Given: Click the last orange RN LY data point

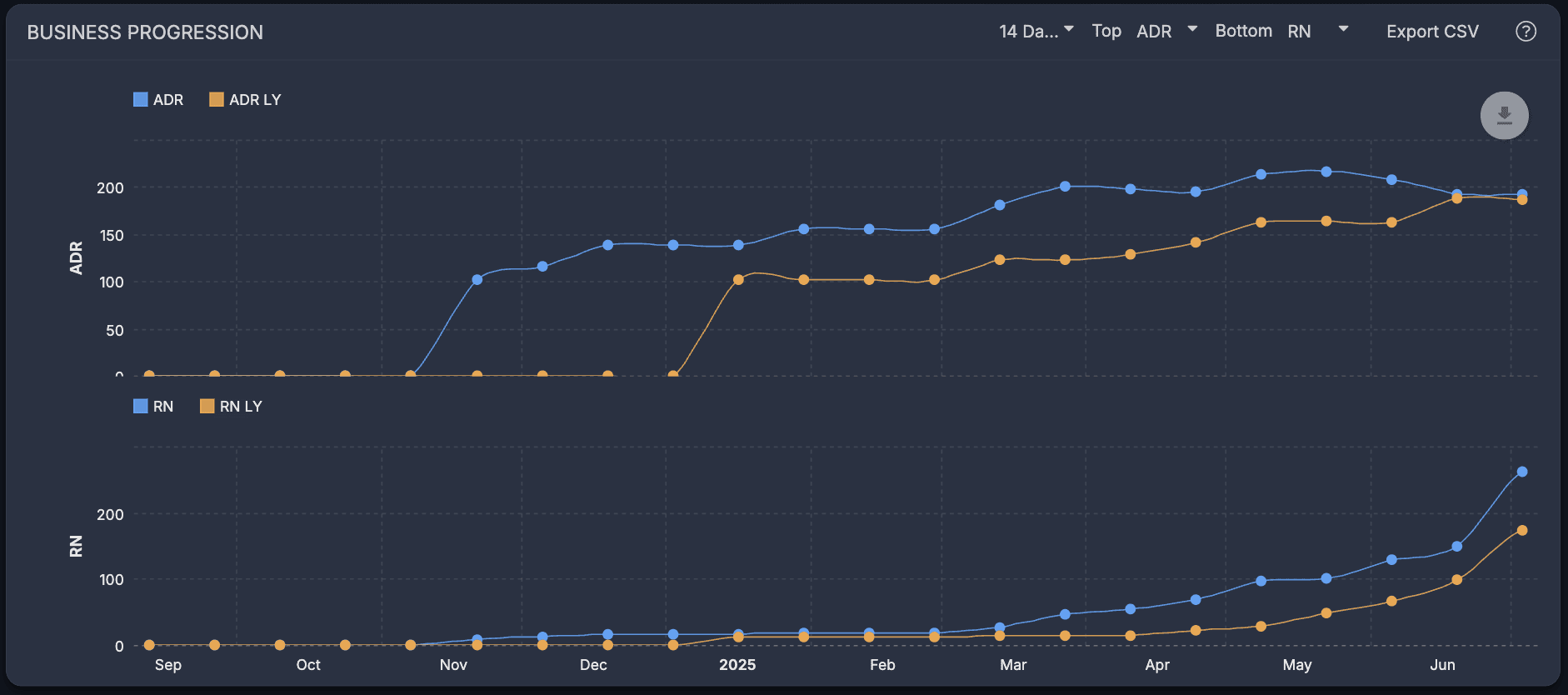Looking at the screenshot, I should pyautogui.click(x=1522, y=530).
